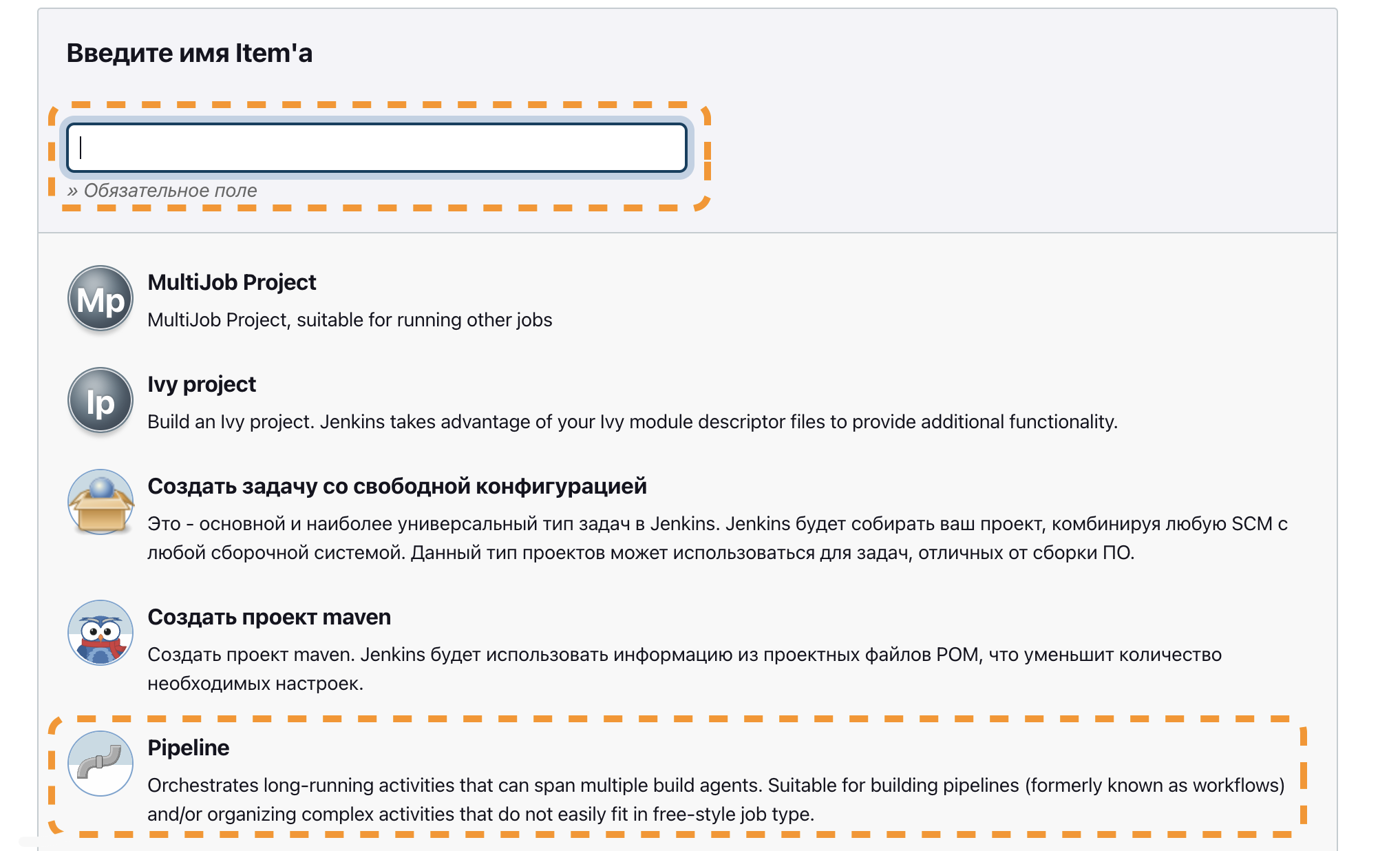Screen dimensions: 1400x851
Task: Click the 'необходимых настроек' description line
Action: click(x=255, y=684)
